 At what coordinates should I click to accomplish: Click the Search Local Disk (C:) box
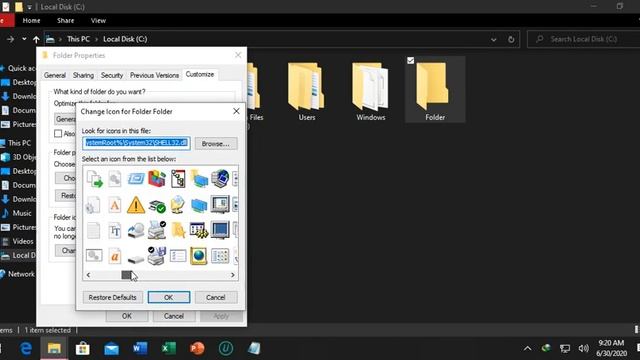tap(584, 39)
